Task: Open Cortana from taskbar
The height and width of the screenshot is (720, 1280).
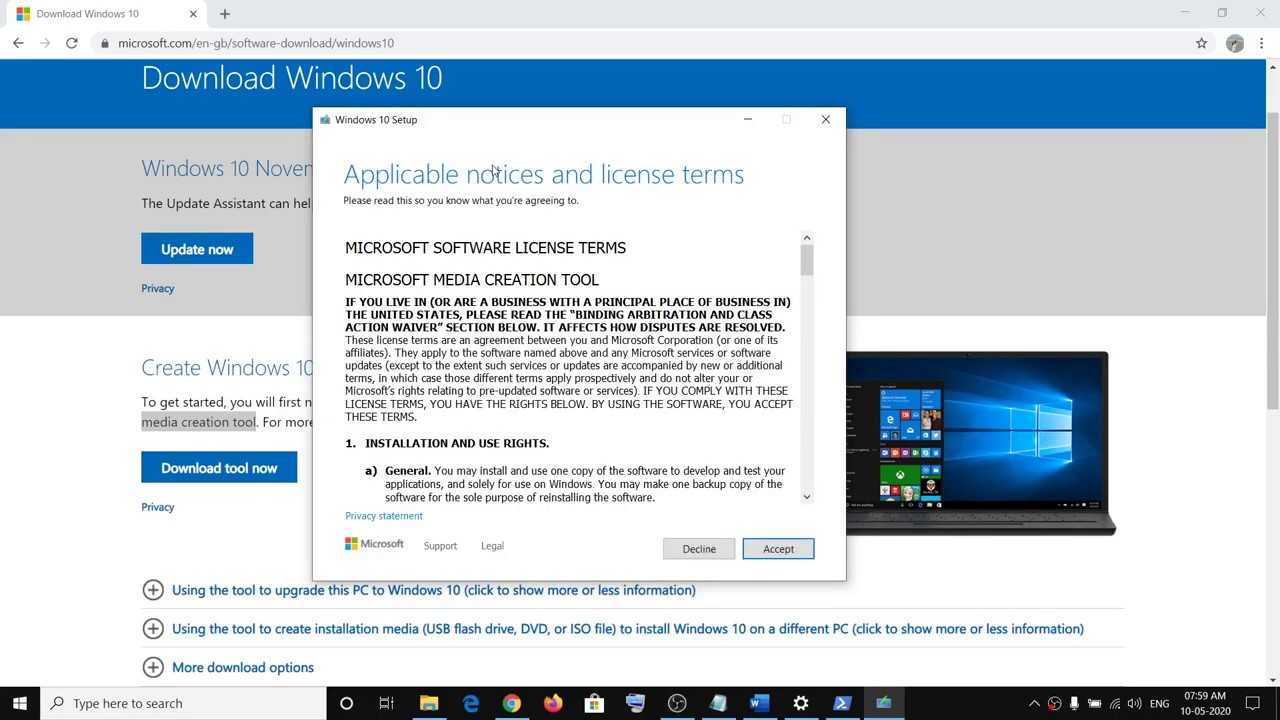Action: coord(346,703)
